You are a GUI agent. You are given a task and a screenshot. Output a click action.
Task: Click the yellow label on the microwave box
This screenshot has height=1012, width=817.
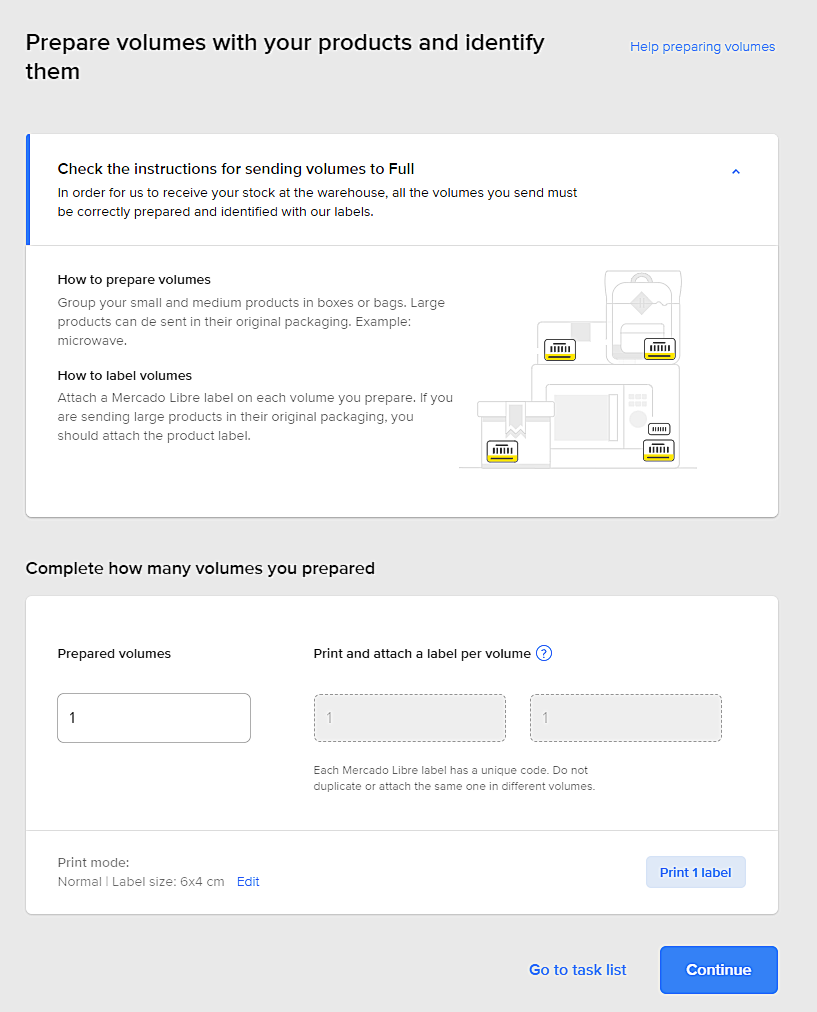(658, 450)
